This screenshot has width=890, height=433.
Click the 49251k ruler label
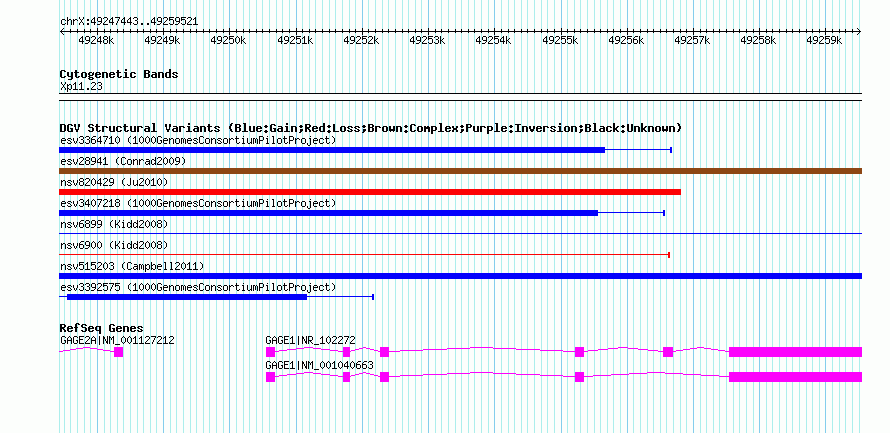point(295,40)
